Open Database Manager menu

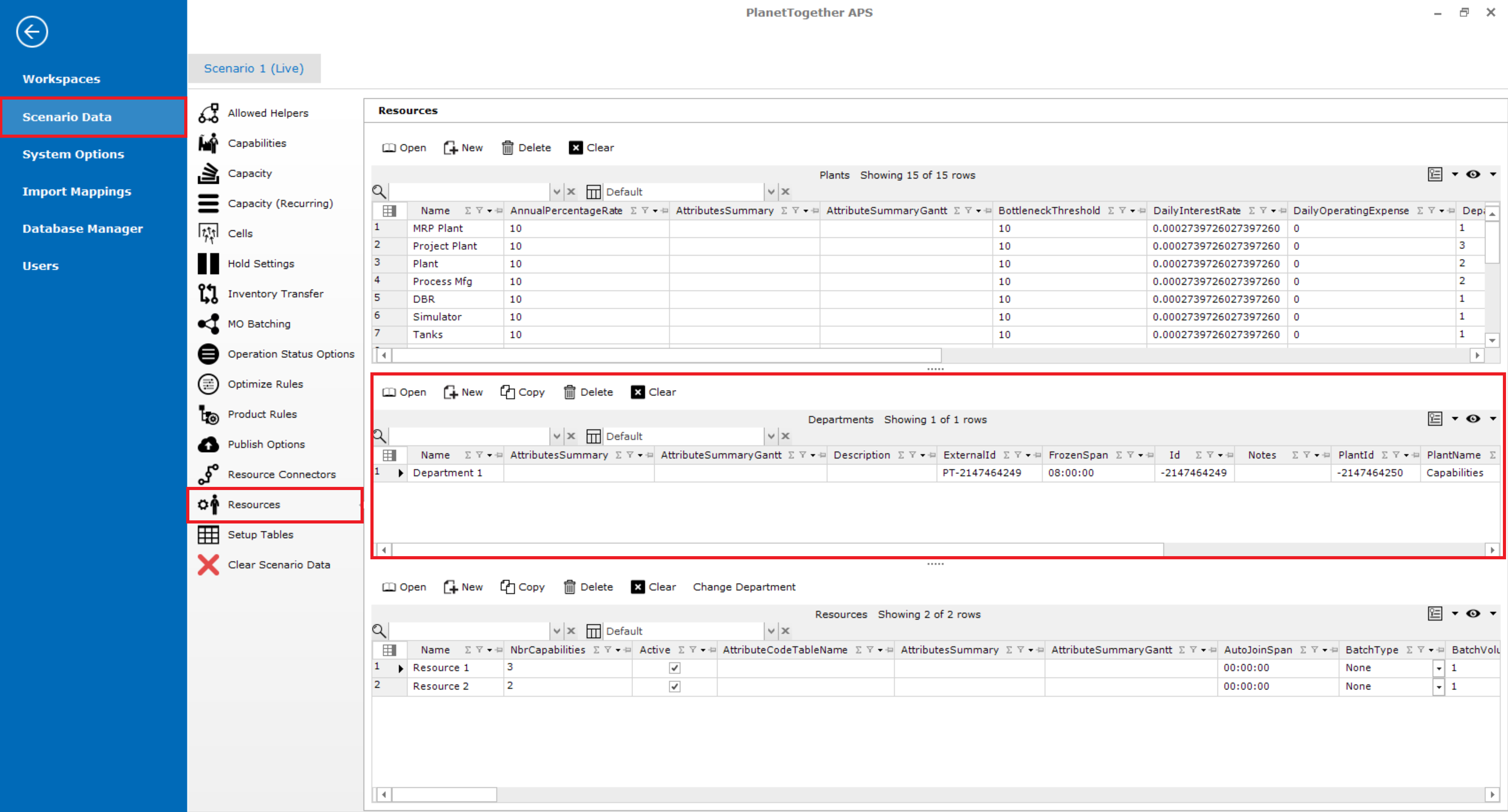click(83, 229)
